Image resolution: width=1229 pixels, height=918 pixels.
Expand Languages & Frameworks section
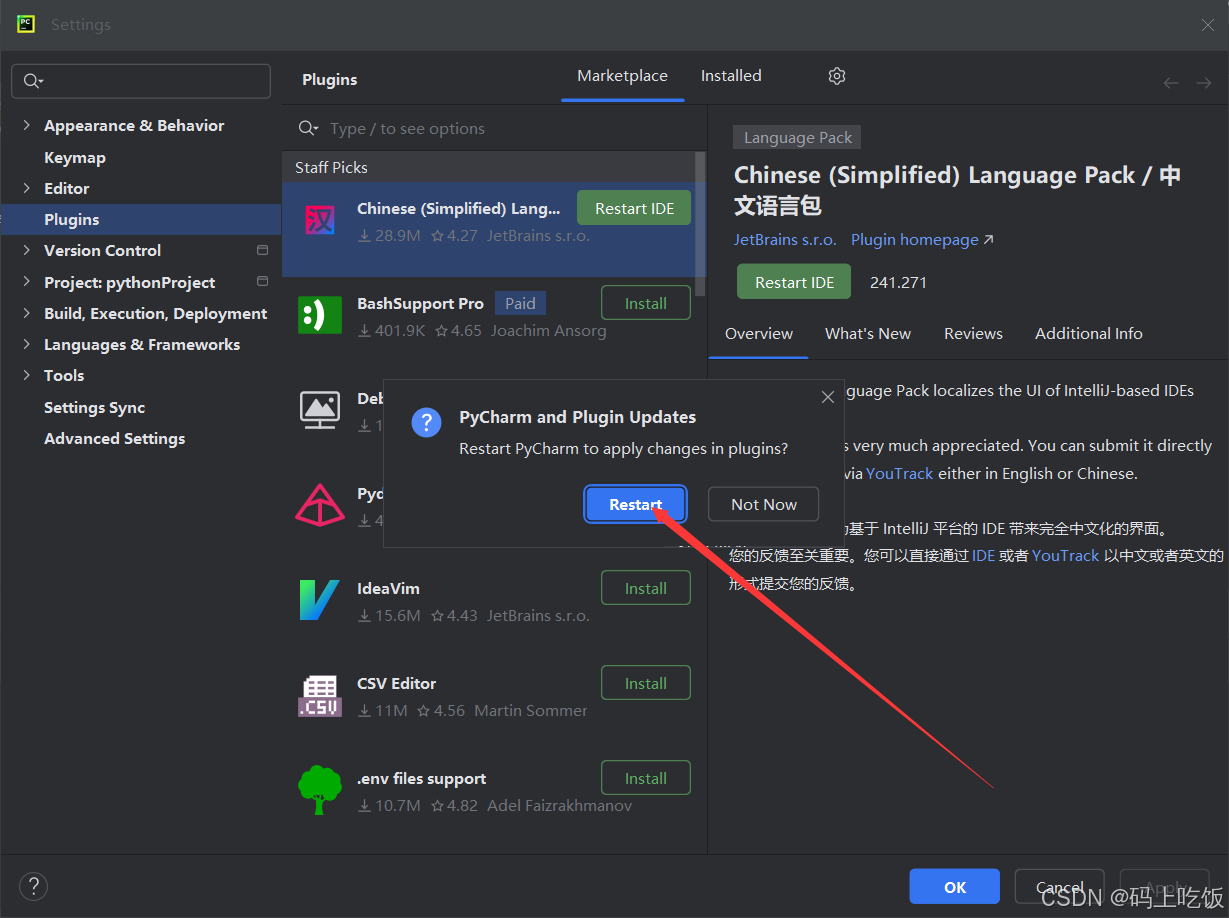click(26, 344)
